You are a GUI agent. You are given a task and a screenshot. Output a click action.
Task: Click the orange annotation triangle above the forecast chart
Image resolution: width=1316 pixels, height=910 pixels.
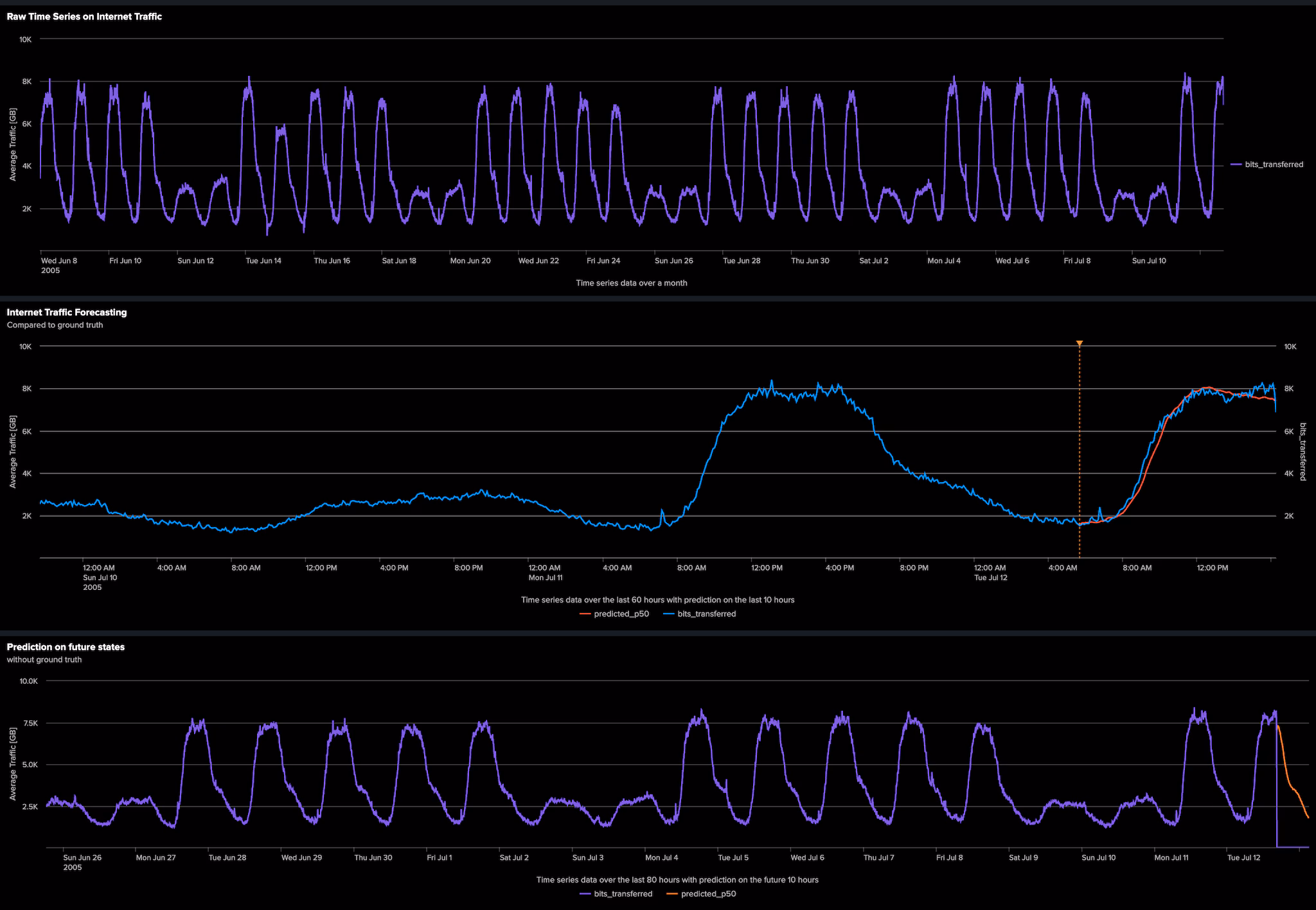click(1079, 343)
